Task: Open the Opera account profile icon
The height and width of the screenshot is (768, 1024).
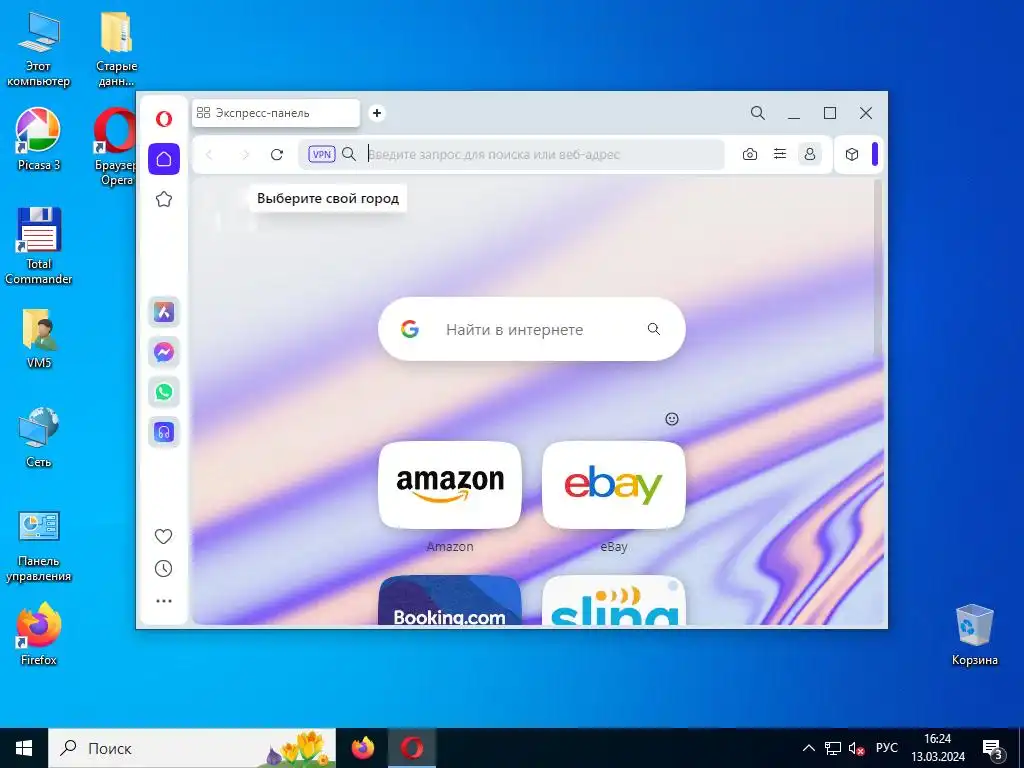Action: (x=810, y=154)
